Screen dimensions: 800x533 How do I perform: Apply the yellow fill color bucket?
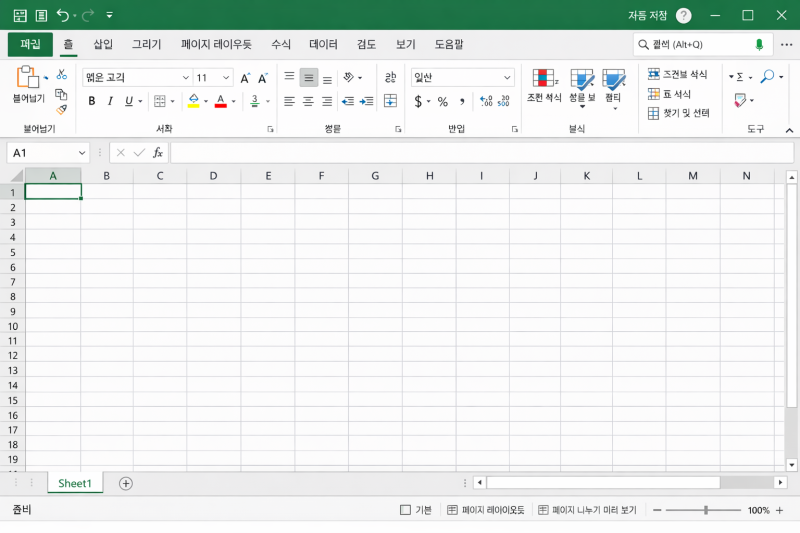193,100
